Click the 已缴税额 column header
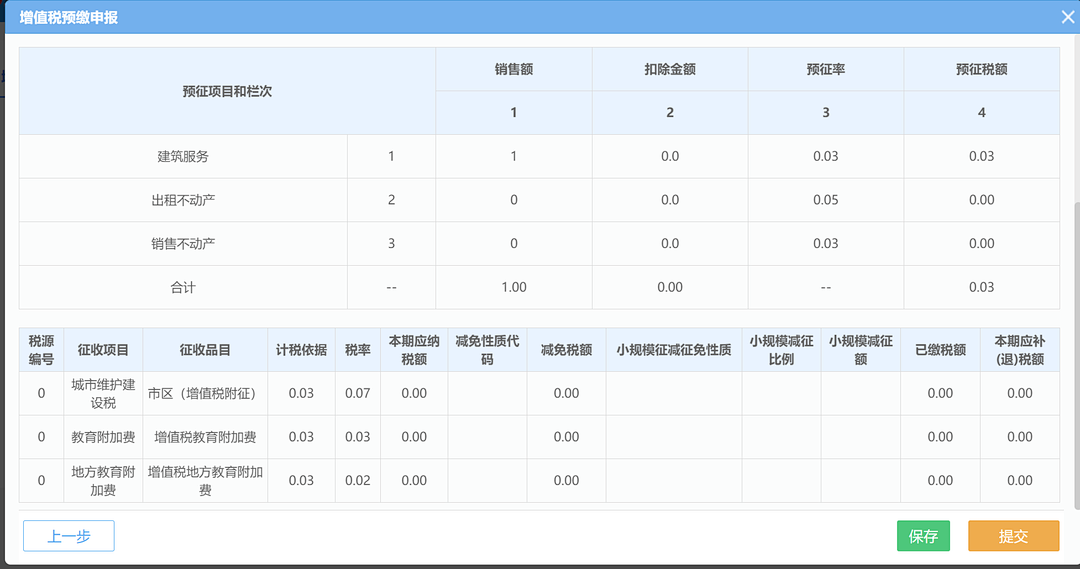 [940, 350]
